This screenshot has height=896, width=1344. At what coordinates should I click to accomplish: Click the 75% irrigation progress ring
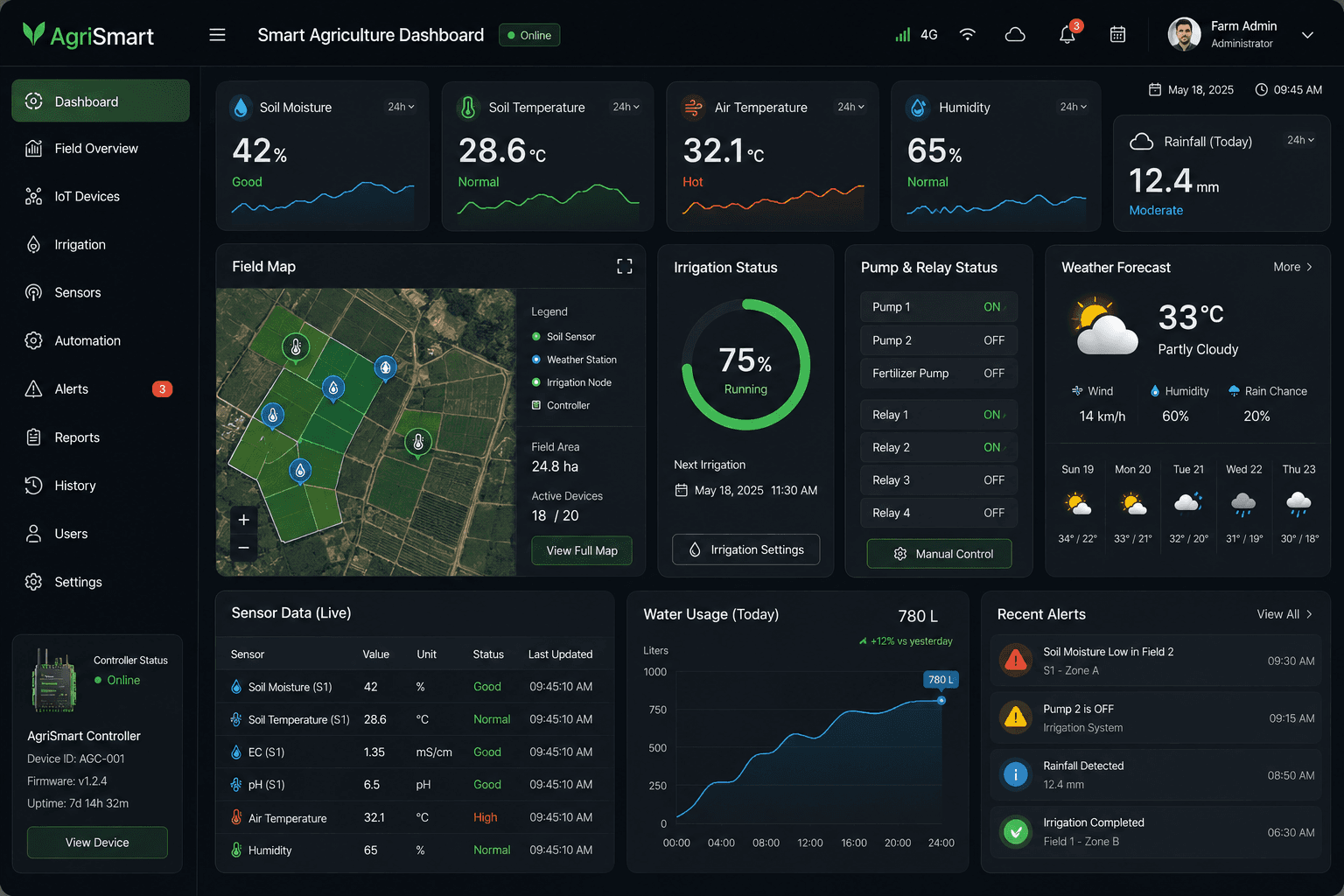pyautogui.click(x=745, y=365)
